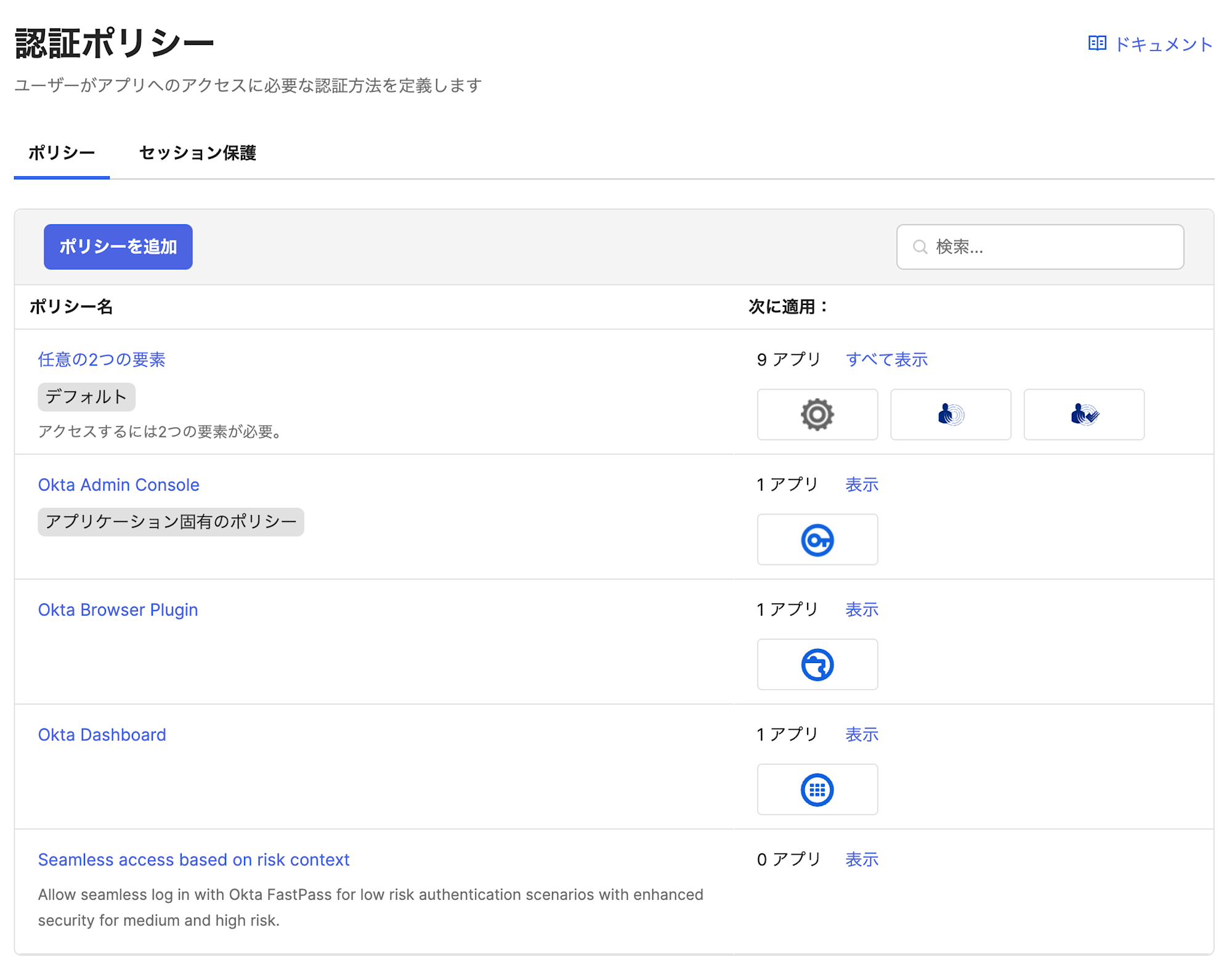This screenshot has height=978, width=1232.
Task: Switch to the セッション保護 tab
Action: coord(197,153)
